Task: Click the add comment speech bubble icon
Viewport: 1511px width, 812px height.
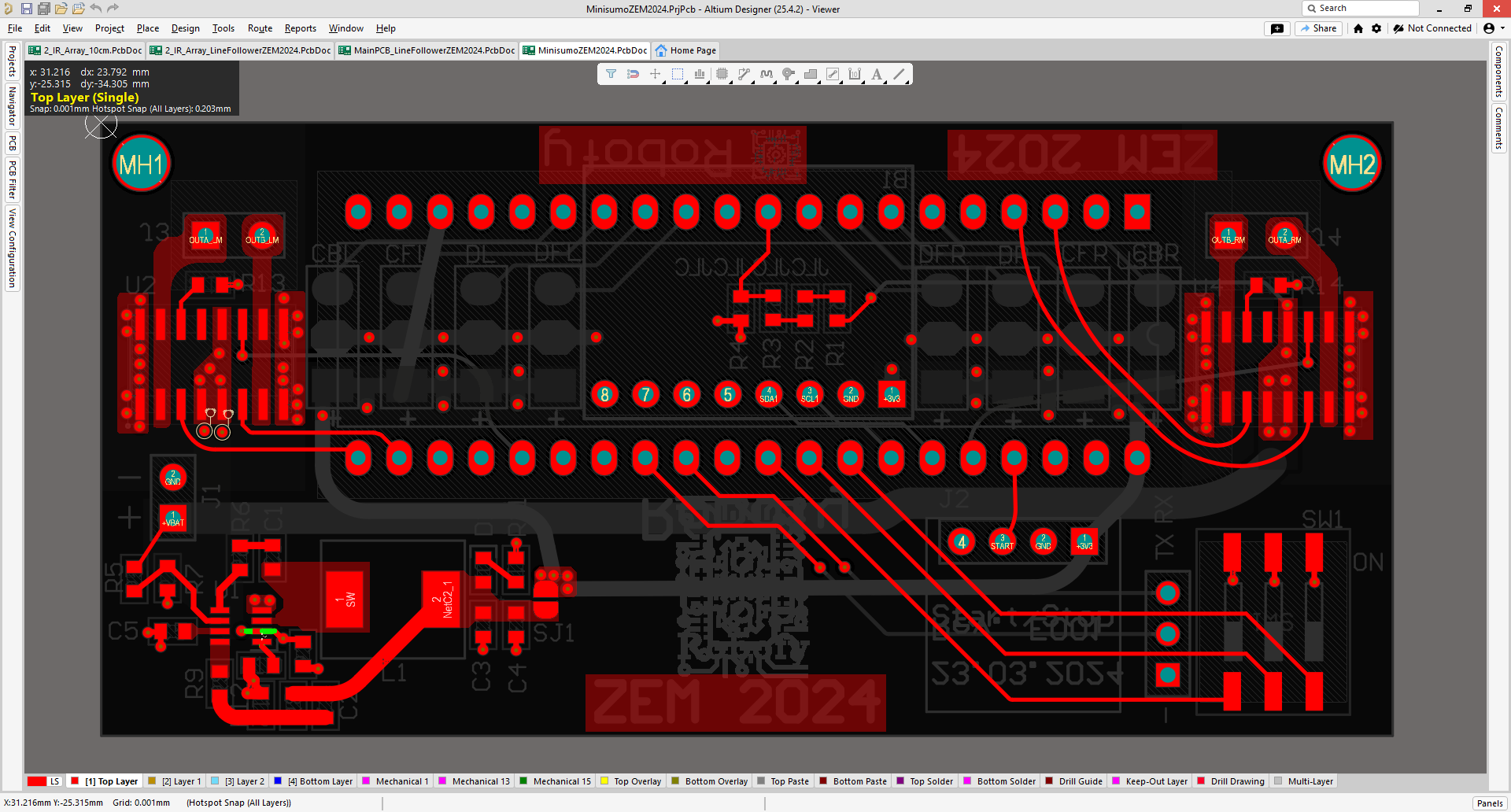Action: (1276, 28)
